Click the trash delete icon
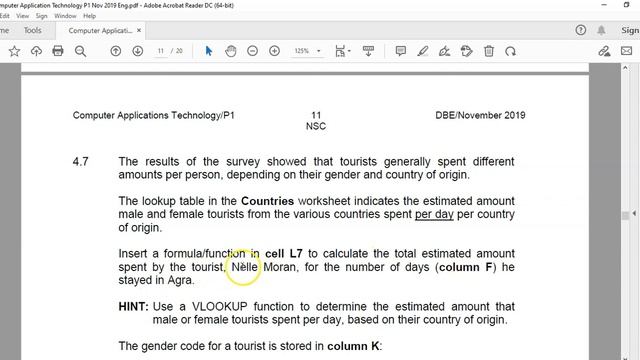The image size is (640, 360). 489,51
